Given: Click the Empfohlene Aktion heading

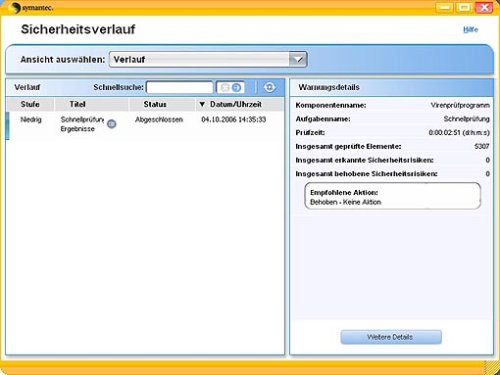Looking at the screenshot, I should 344,193.
